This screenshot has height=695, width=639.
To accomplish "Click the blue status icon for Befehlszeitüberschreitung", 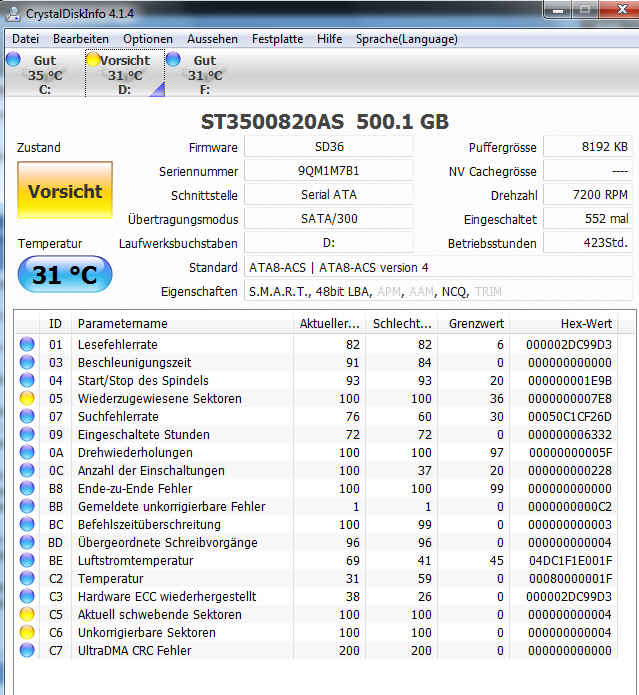I will 27,524.
